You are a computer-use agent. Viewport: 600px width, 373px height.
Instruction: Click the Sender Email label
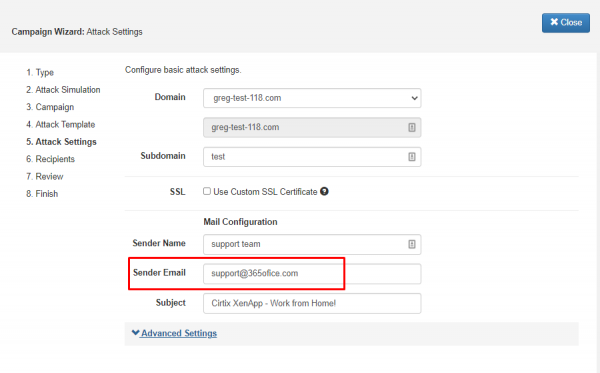point(159,273)
